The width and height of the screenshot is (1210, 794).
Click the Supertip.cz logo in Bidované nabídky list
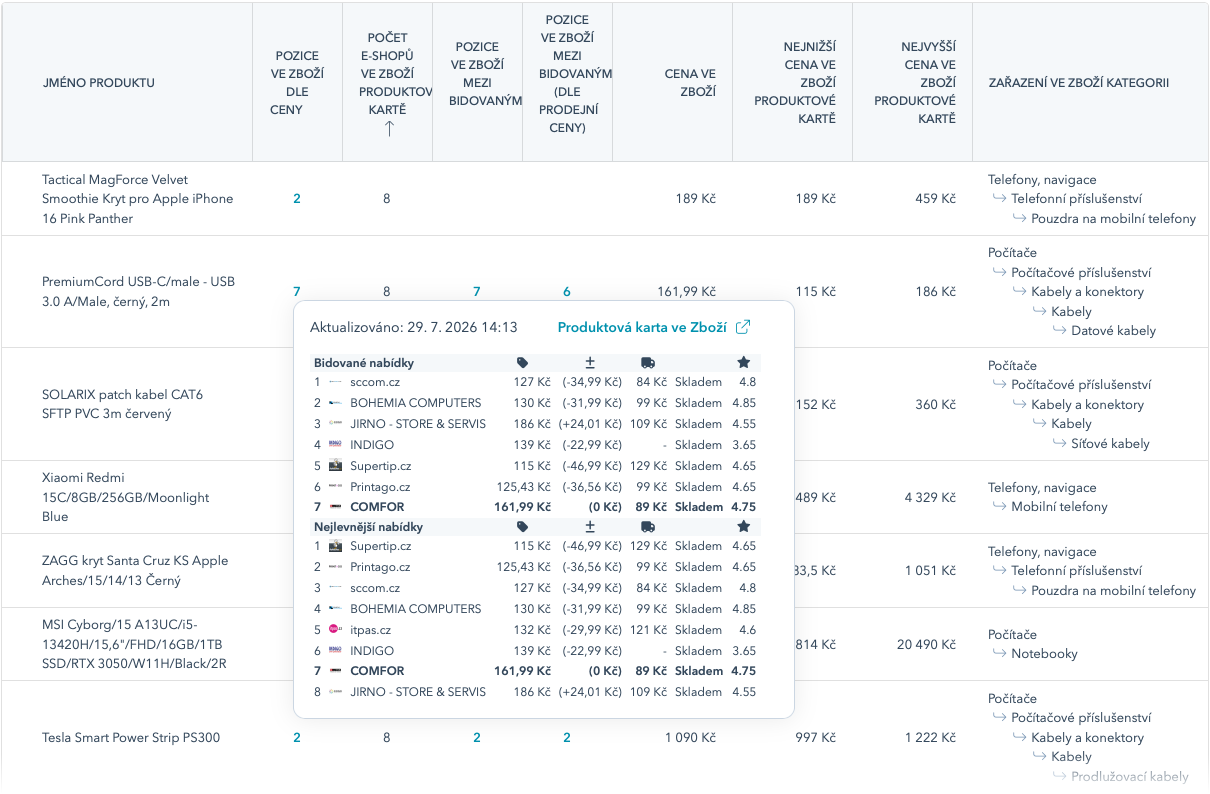coord(336,466)
